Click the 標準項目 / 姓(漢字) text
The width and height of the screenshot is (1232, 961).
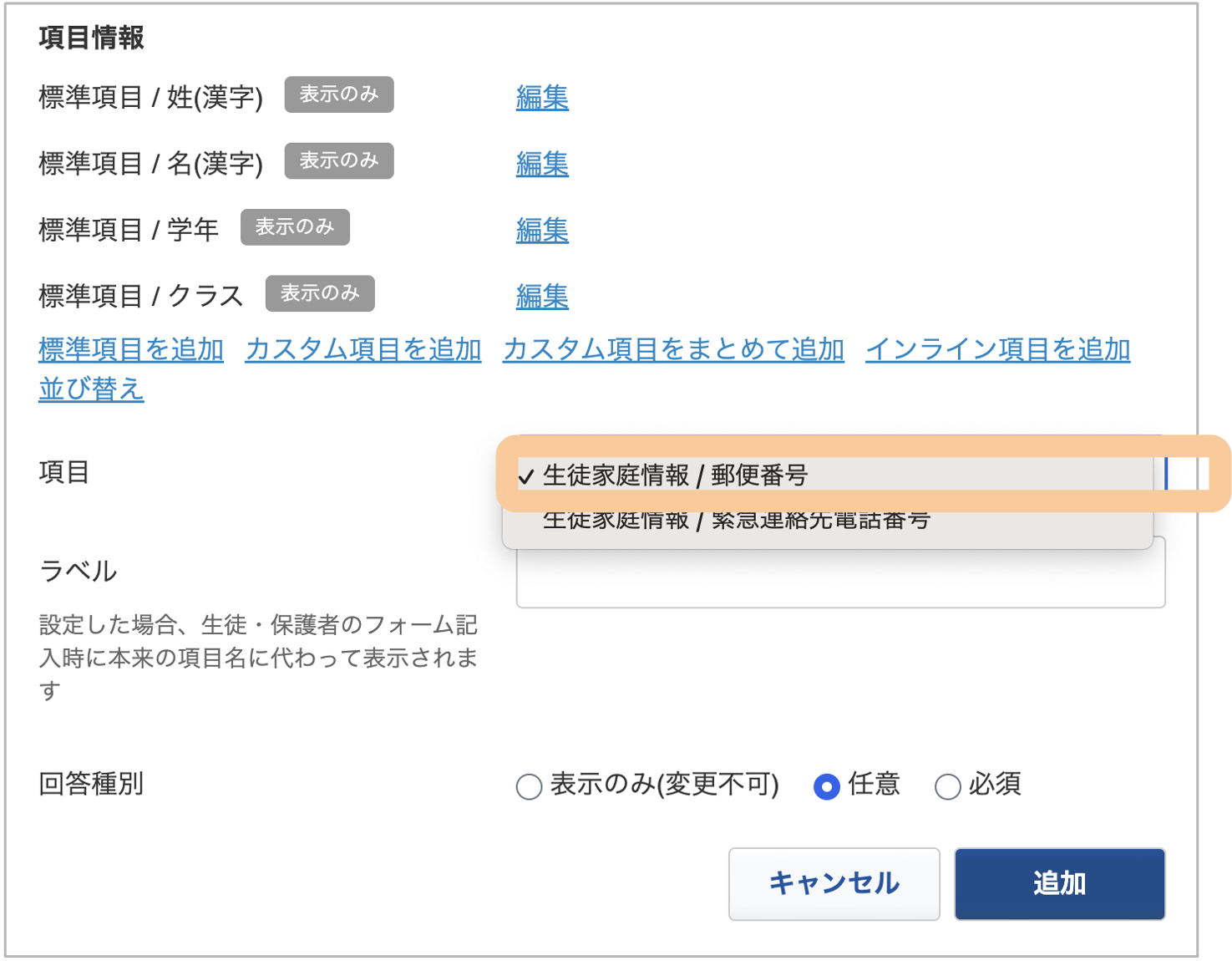click(x=151, y=97)
